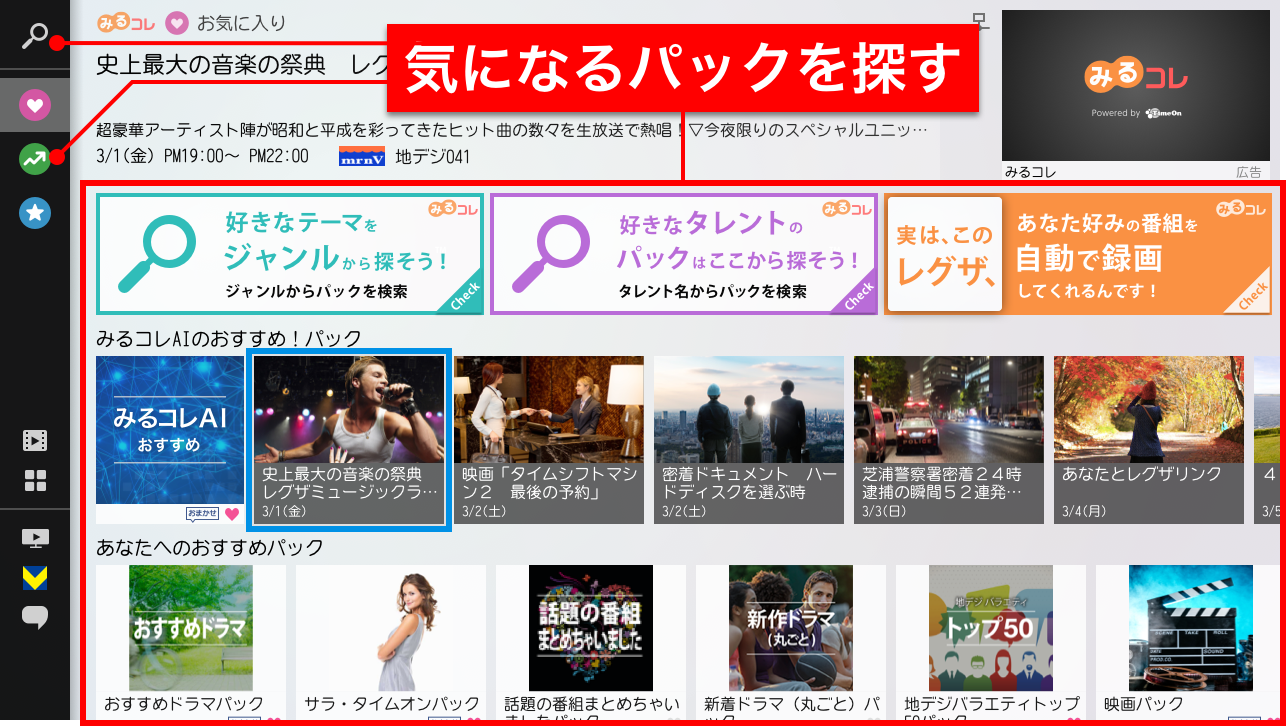This screenshot has width=1286, height=726.
Task: Open the 地デジバラエティ トップ50 pack
Action: pos(990,640)
